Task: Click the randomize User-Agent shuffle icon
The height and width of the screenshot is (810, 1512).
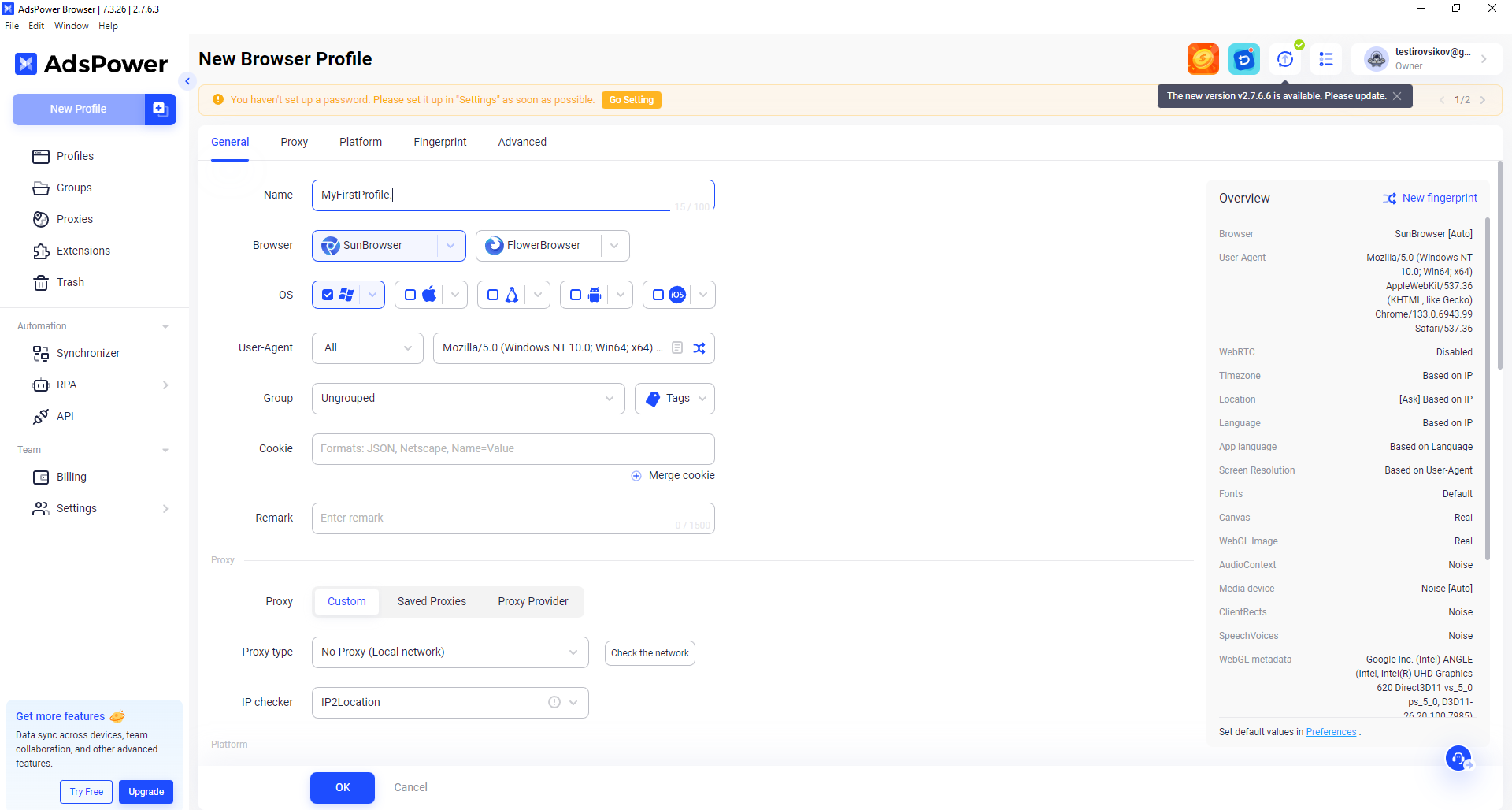Action: click(699, 348)
